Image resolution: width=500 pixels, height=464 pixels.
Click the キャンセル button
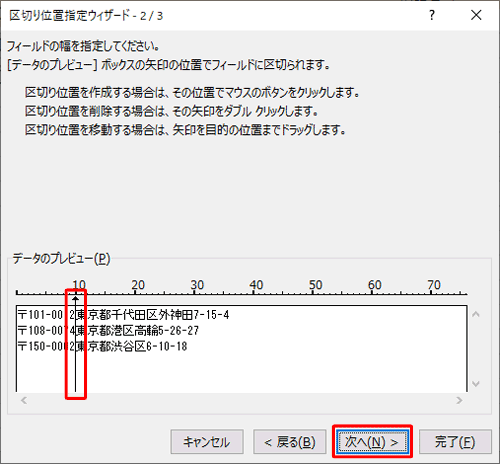[x=207, y=442]
